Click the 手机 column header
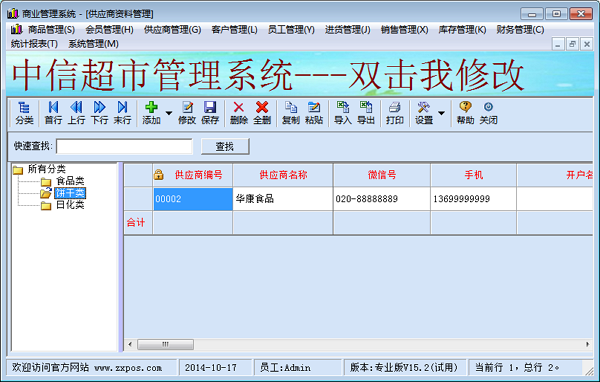Image resolution: width=600 pixels, height=382 pixels. (x=474, y=175)
